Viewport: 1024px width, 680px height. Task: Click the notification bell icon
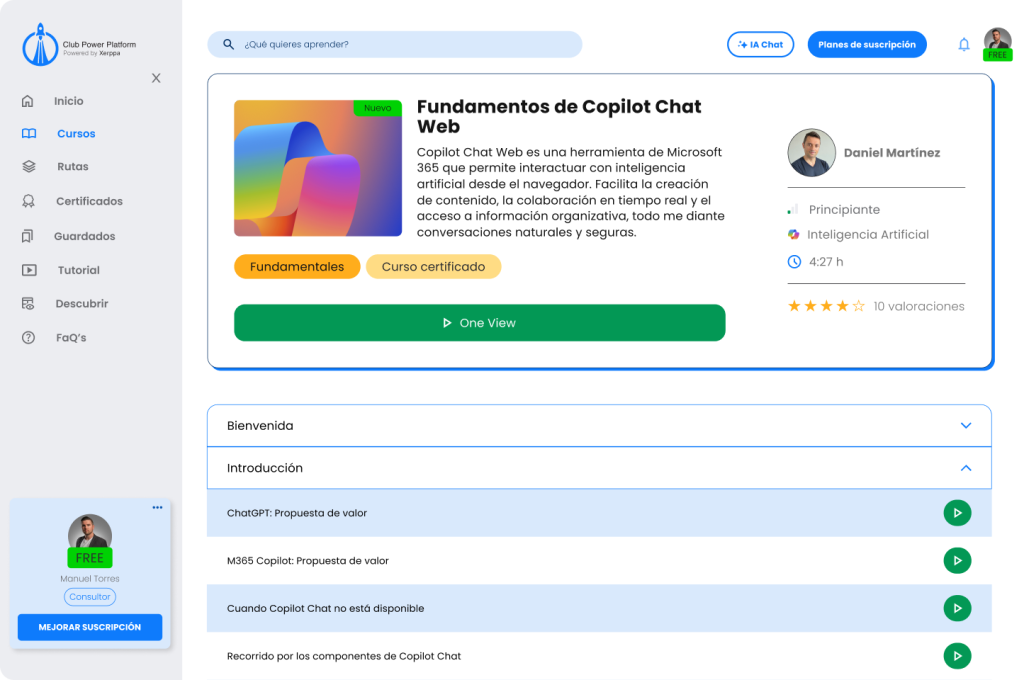[964, 44]
